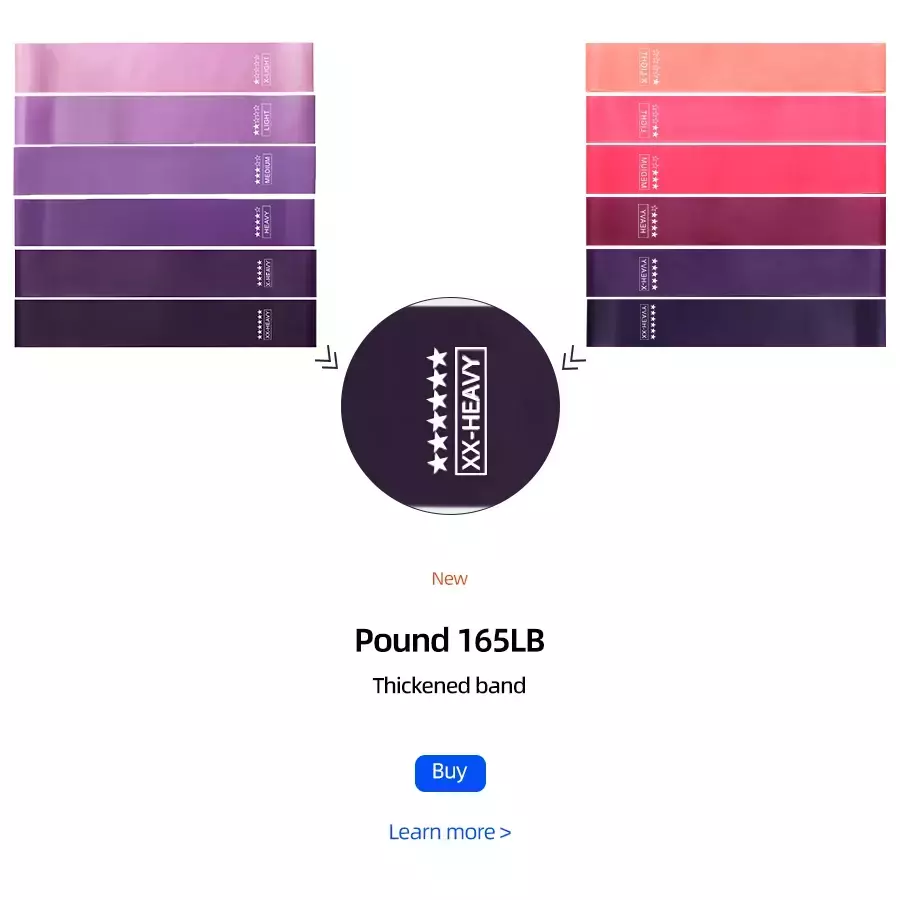
Task: Choose the dark XX-HEAVY band in red set
Action: (x=736, y=323)
